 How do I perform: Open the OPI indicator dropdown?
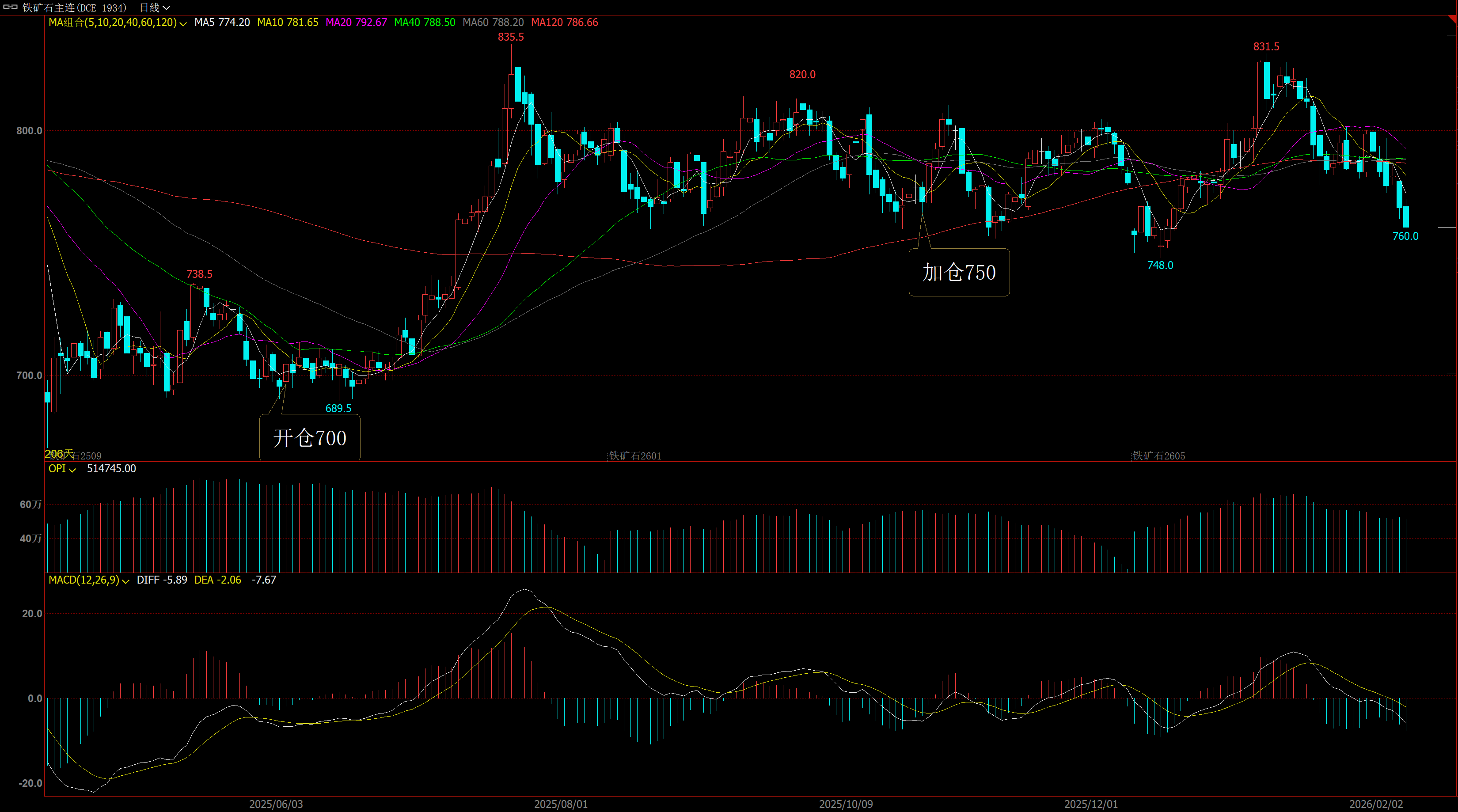(x=72, y=470)
